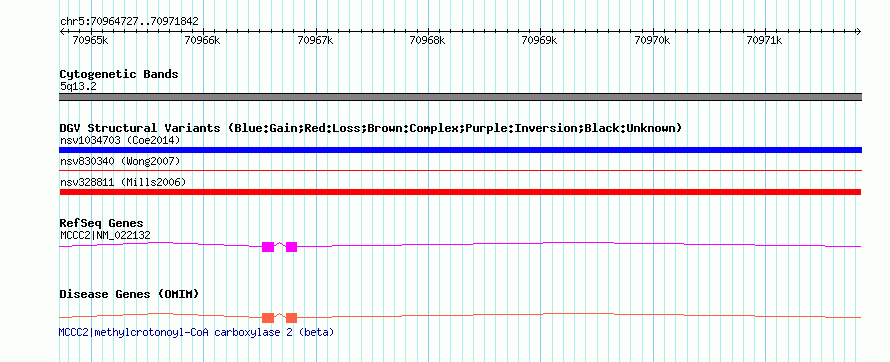Click the thick red nsv328811 loss bar
The height and width of the screenshot is (362, 890).
pyautogui.click(x=460, y=192)
